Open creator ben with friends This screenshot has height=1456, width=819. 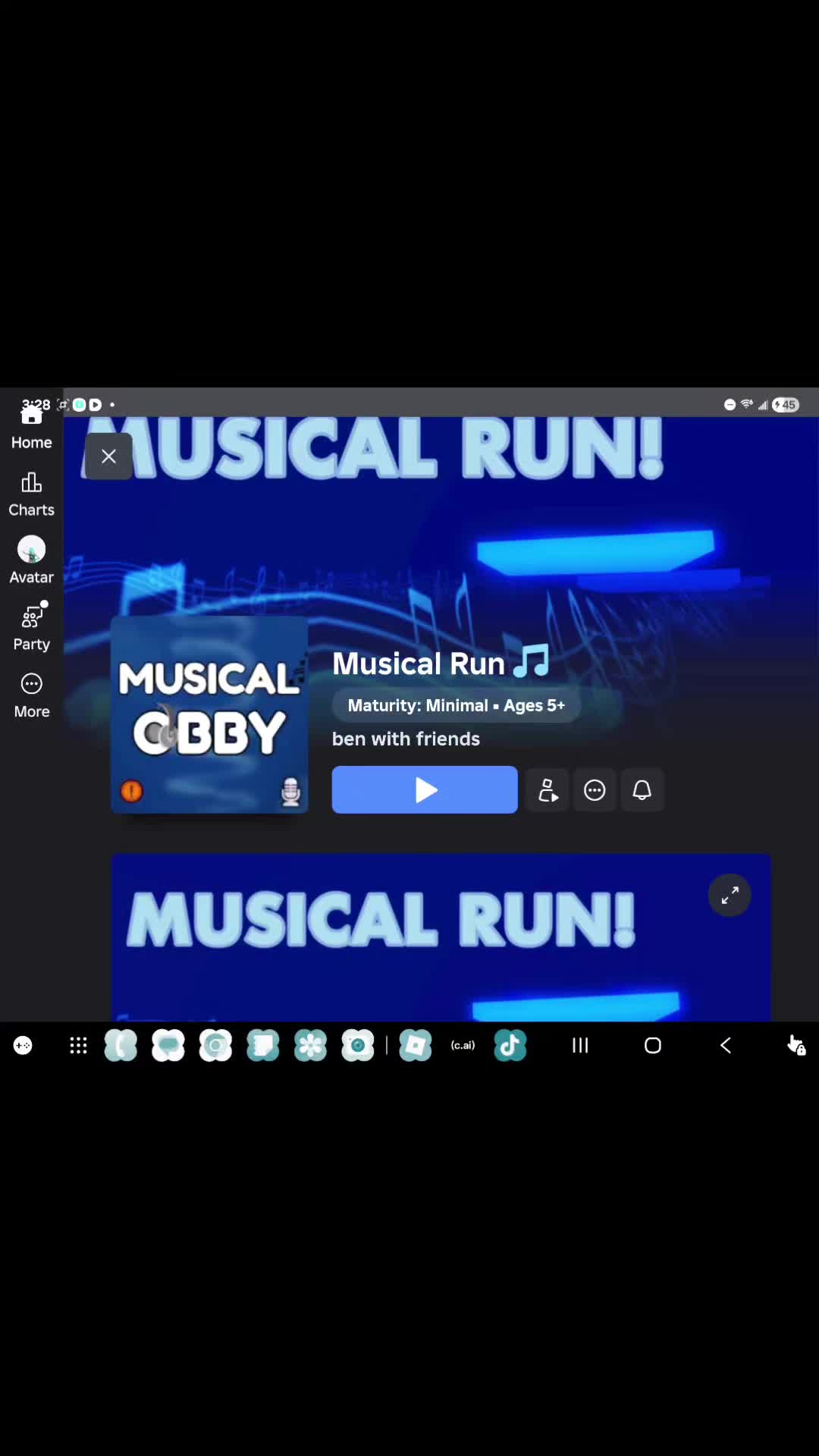pyautogui.click(x=406, y=739)
